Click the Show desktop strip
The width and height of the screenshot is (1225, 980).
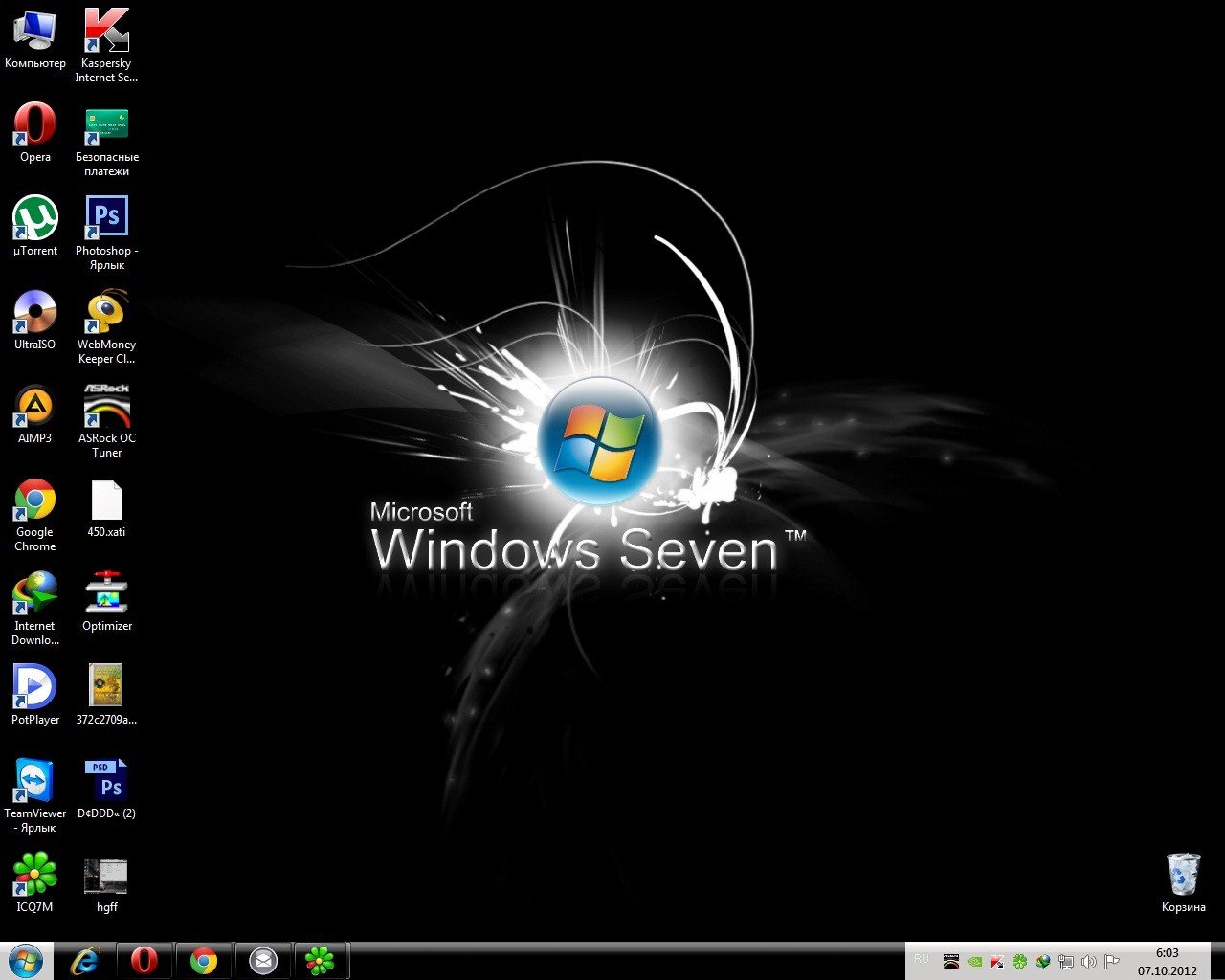[x=1217, y=961]
